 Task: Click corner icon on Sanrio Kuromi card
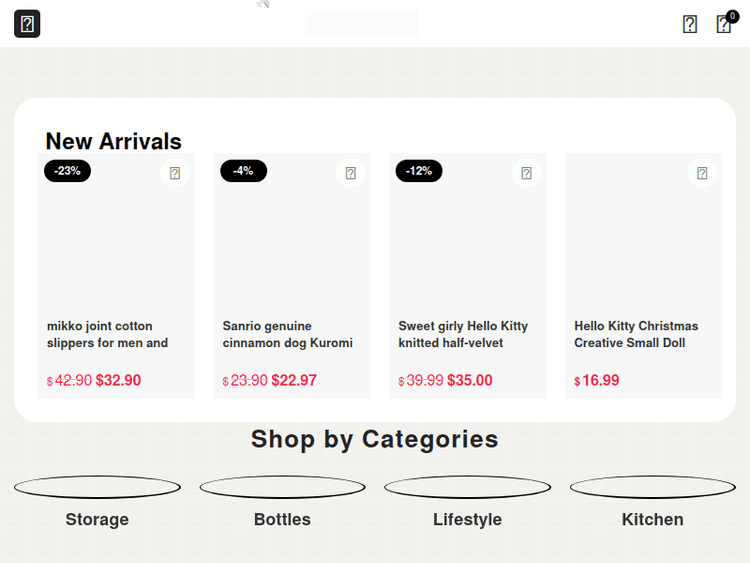[x=351, y=173]
